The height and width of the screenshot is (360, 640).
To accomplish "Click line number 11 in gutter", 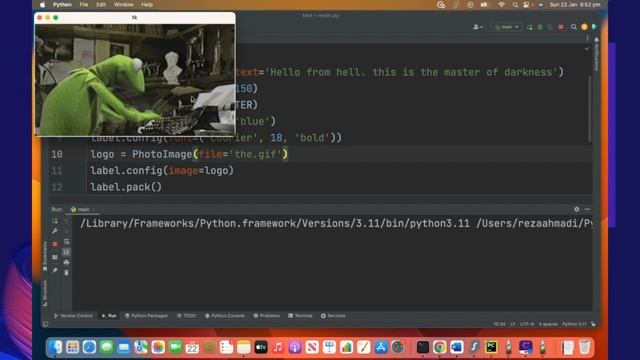I will (57, 171).
